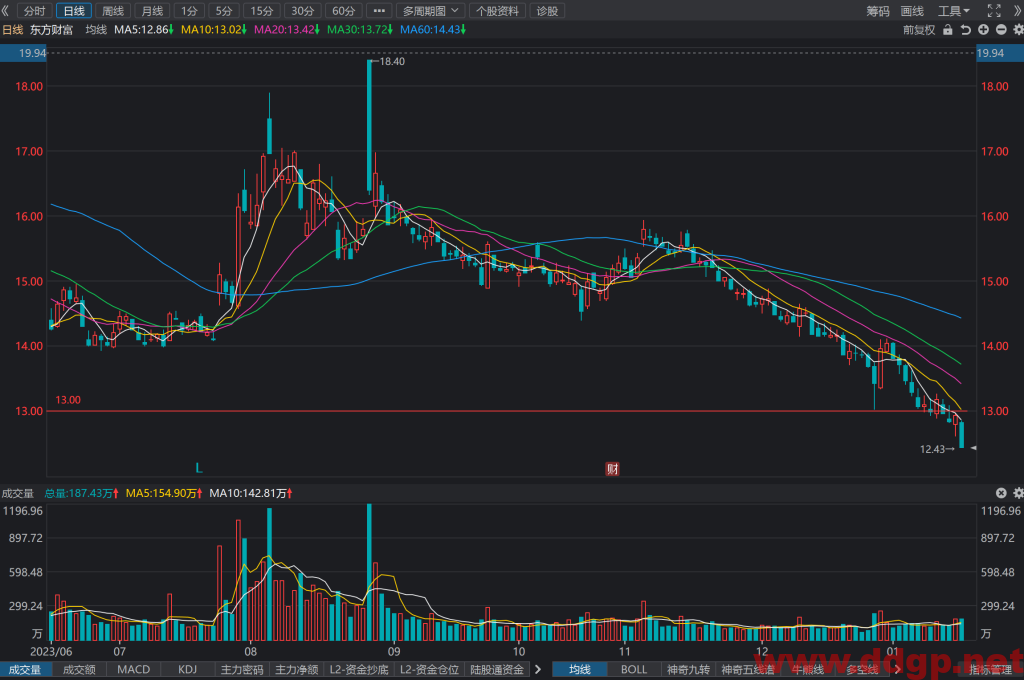Expand right panel with double-chevron icon
Screen dimensions: 1024x680
pos(1018,11)
